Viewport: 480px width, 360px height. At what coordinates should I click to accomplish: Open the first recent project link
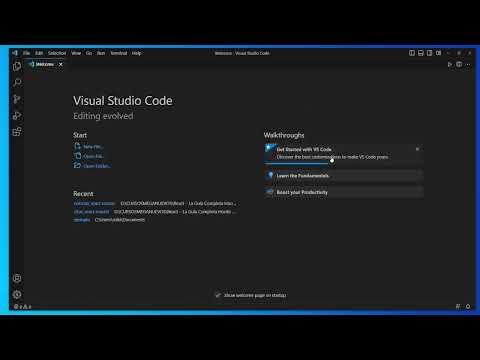(x=94, y=203)
